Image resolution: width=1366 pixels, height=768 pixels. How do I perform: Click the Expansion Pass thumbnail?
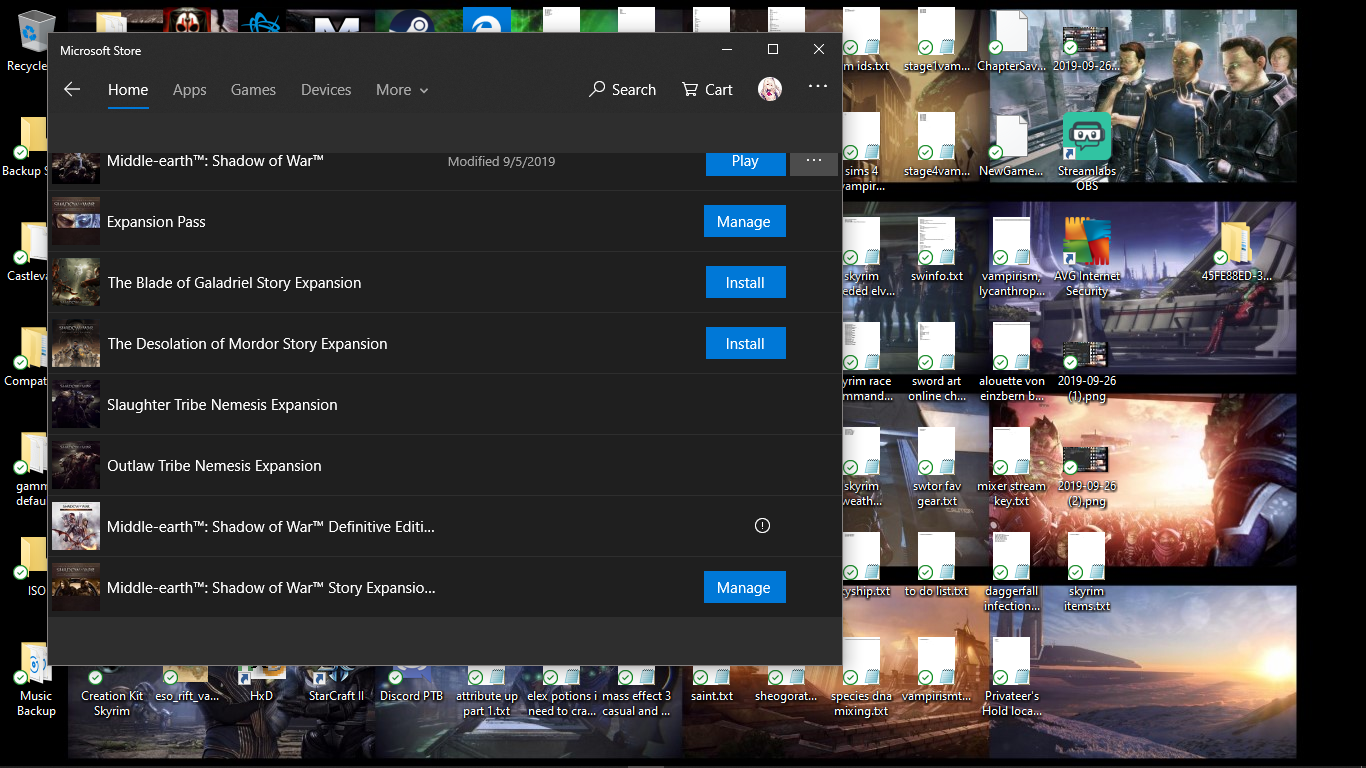click(x=76, y=222)
